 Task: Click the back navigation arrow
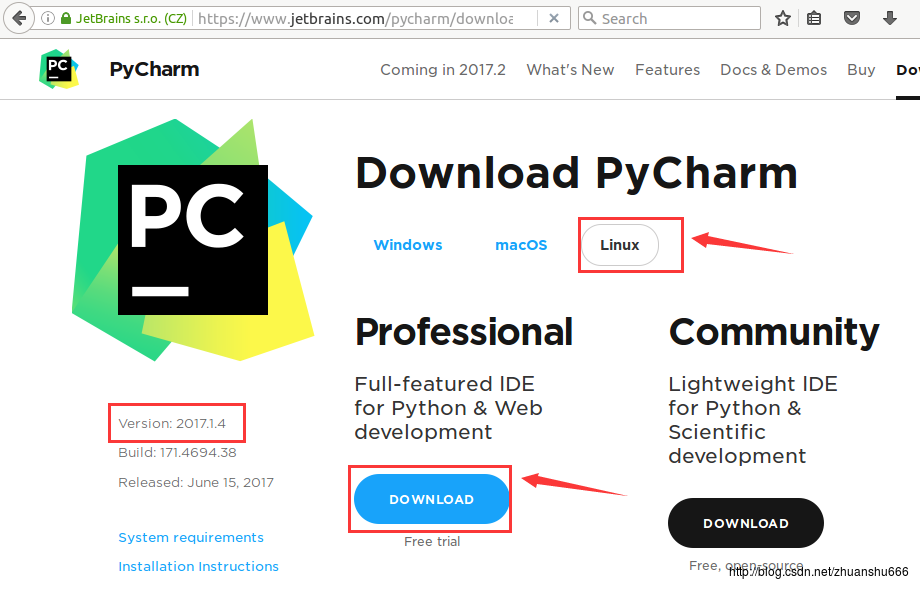19,17
